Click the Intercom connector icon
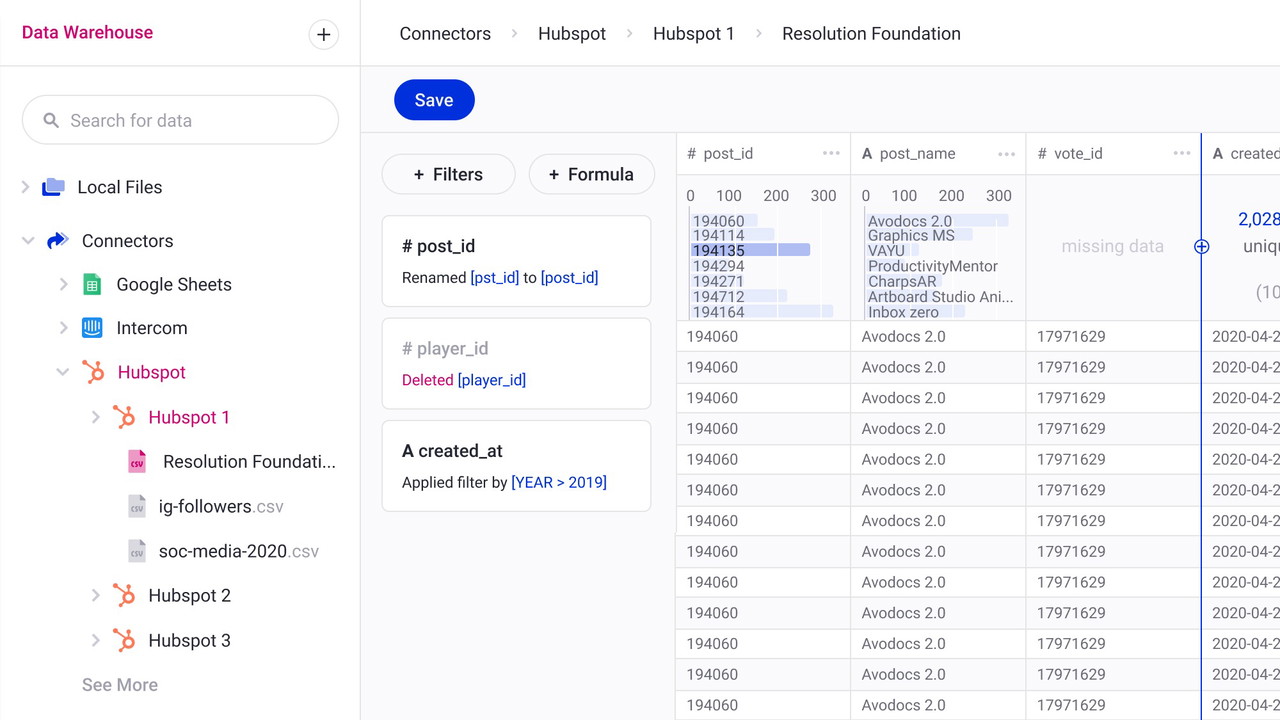 click(92, 328)
